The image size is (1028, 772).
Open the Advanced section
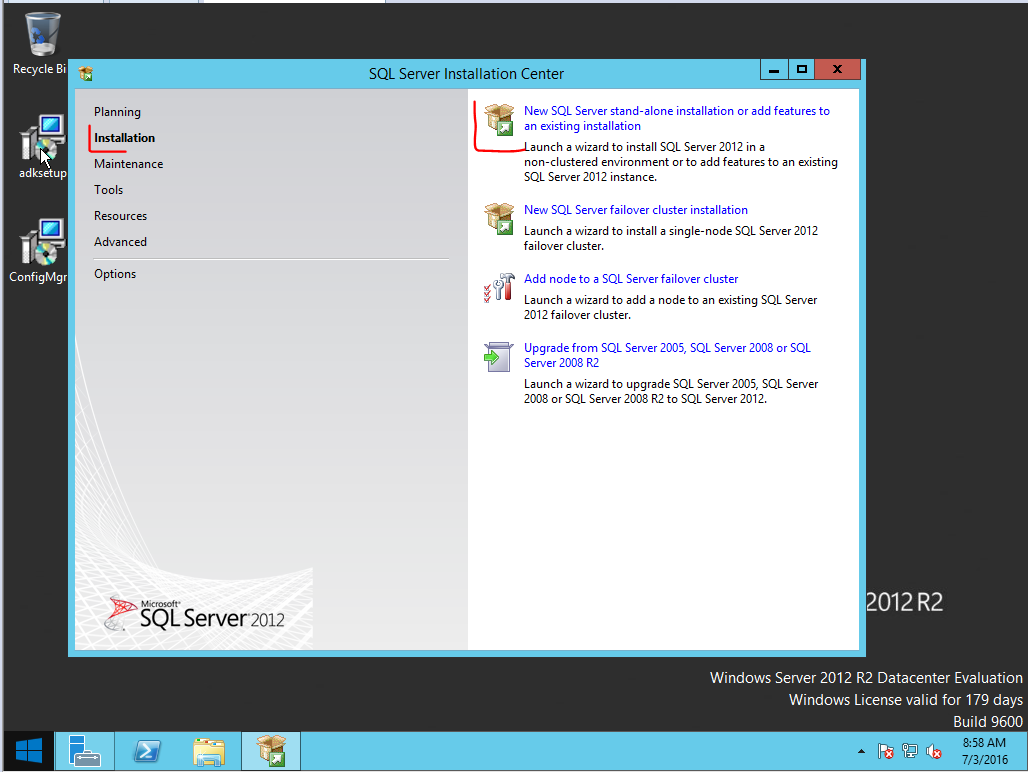pos(121,242)
